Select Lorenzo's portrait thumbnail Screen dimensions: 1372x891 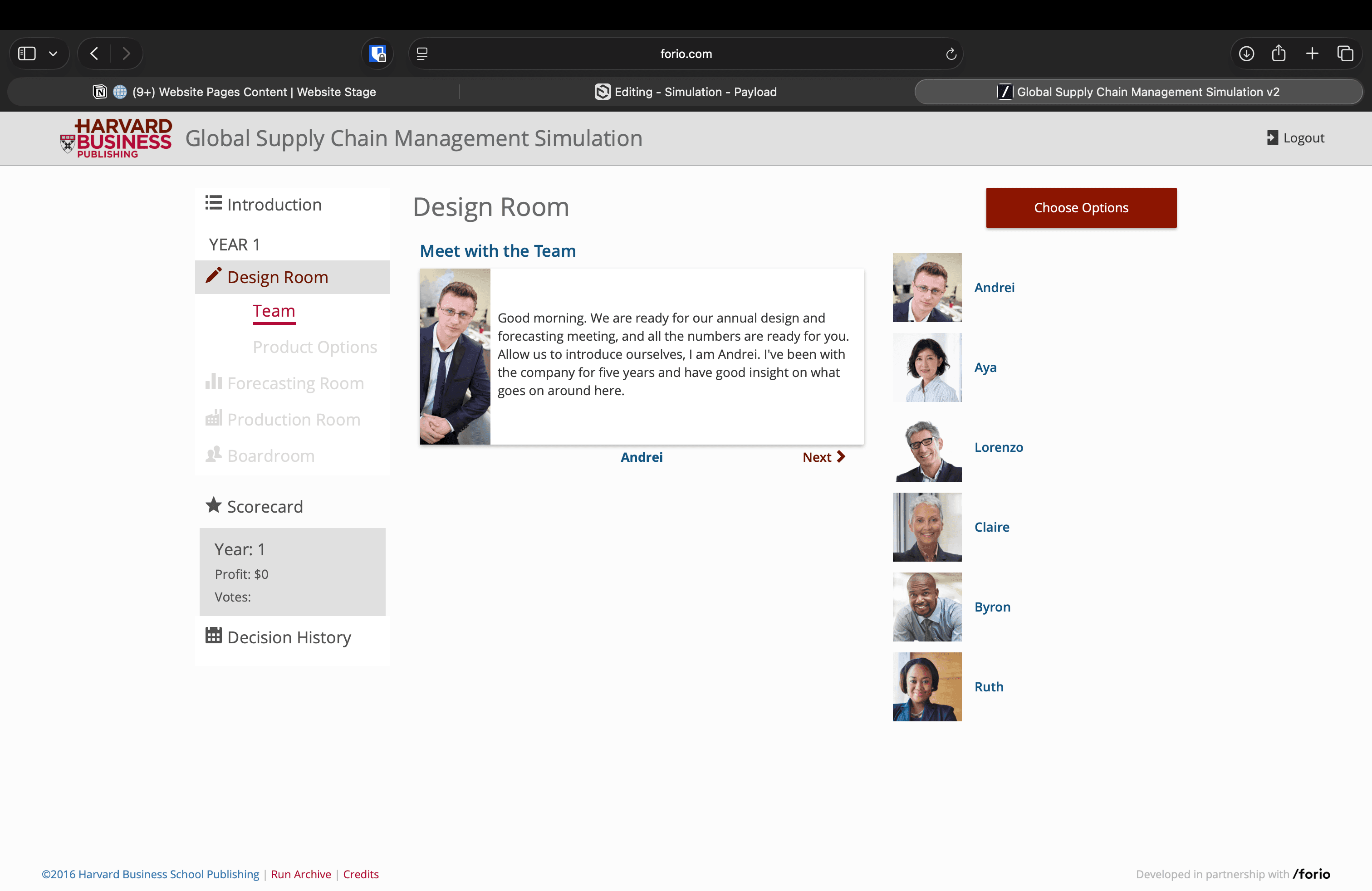pyautogui.click(x=927, y=447)
